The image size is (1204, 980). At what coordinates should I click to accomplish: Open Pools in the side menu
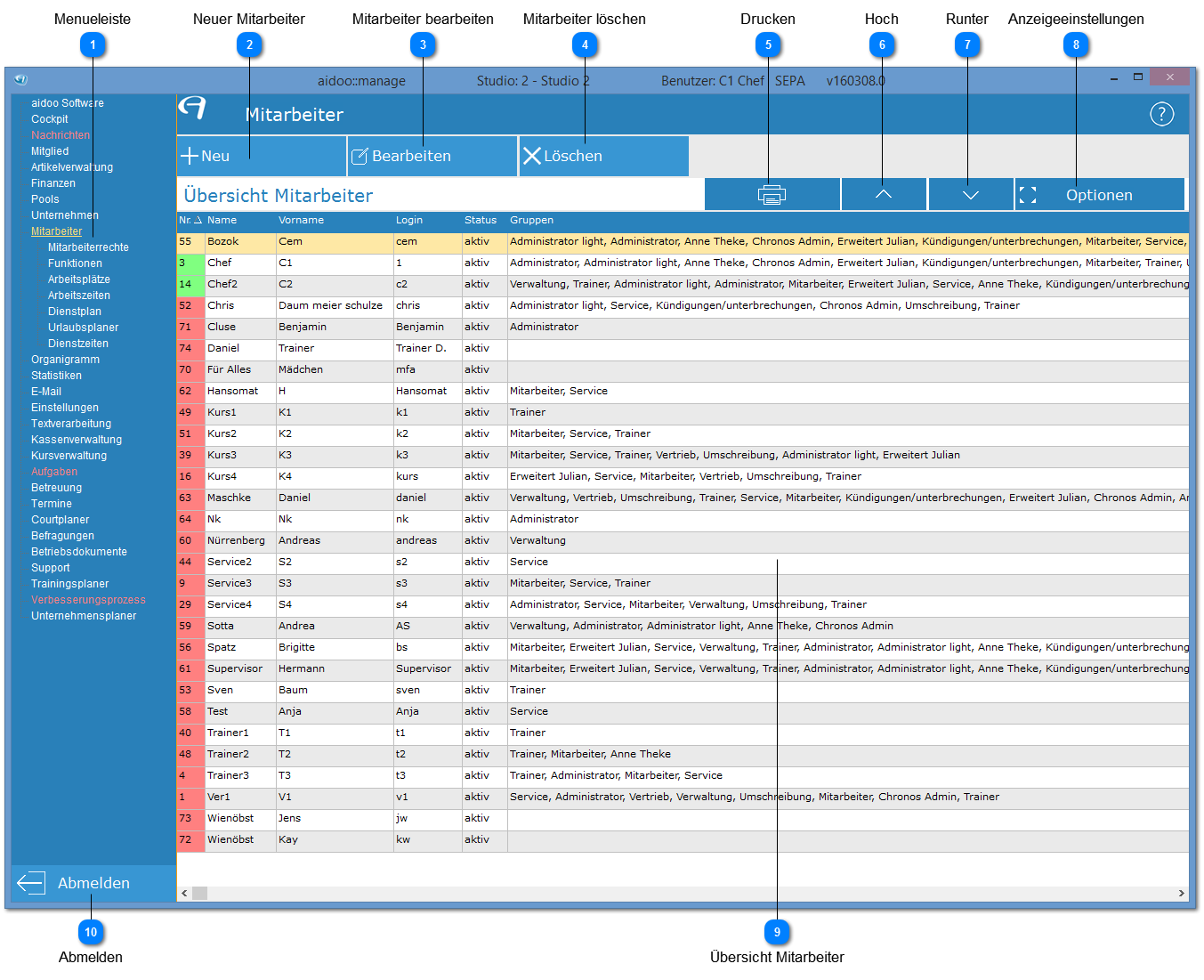click(45, 199)
